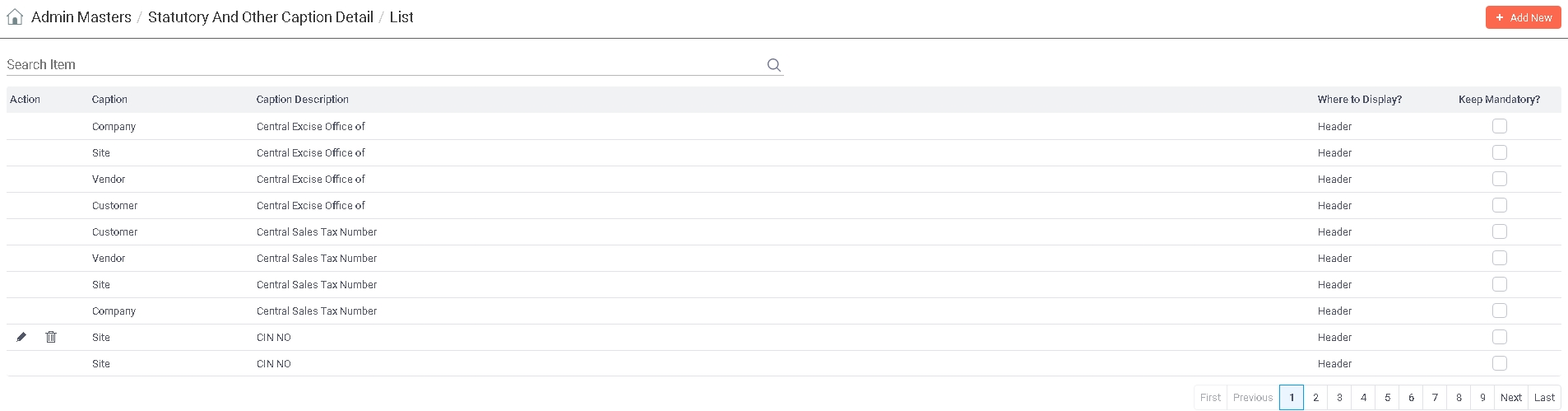1568x411 pixels.
Task: Select page 5 in the pager
Action: tap(1387, 397)
